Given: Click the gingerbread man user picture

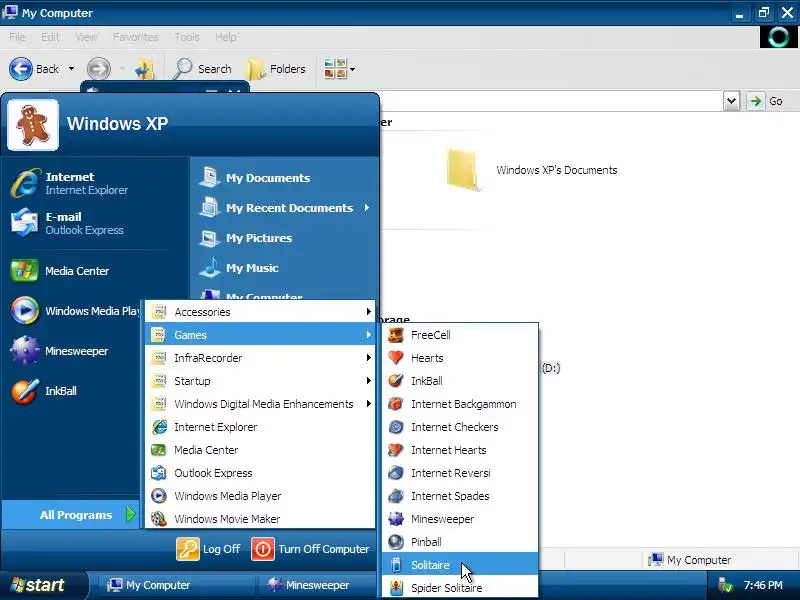Looking at the screenshot, I should [33, 125].
